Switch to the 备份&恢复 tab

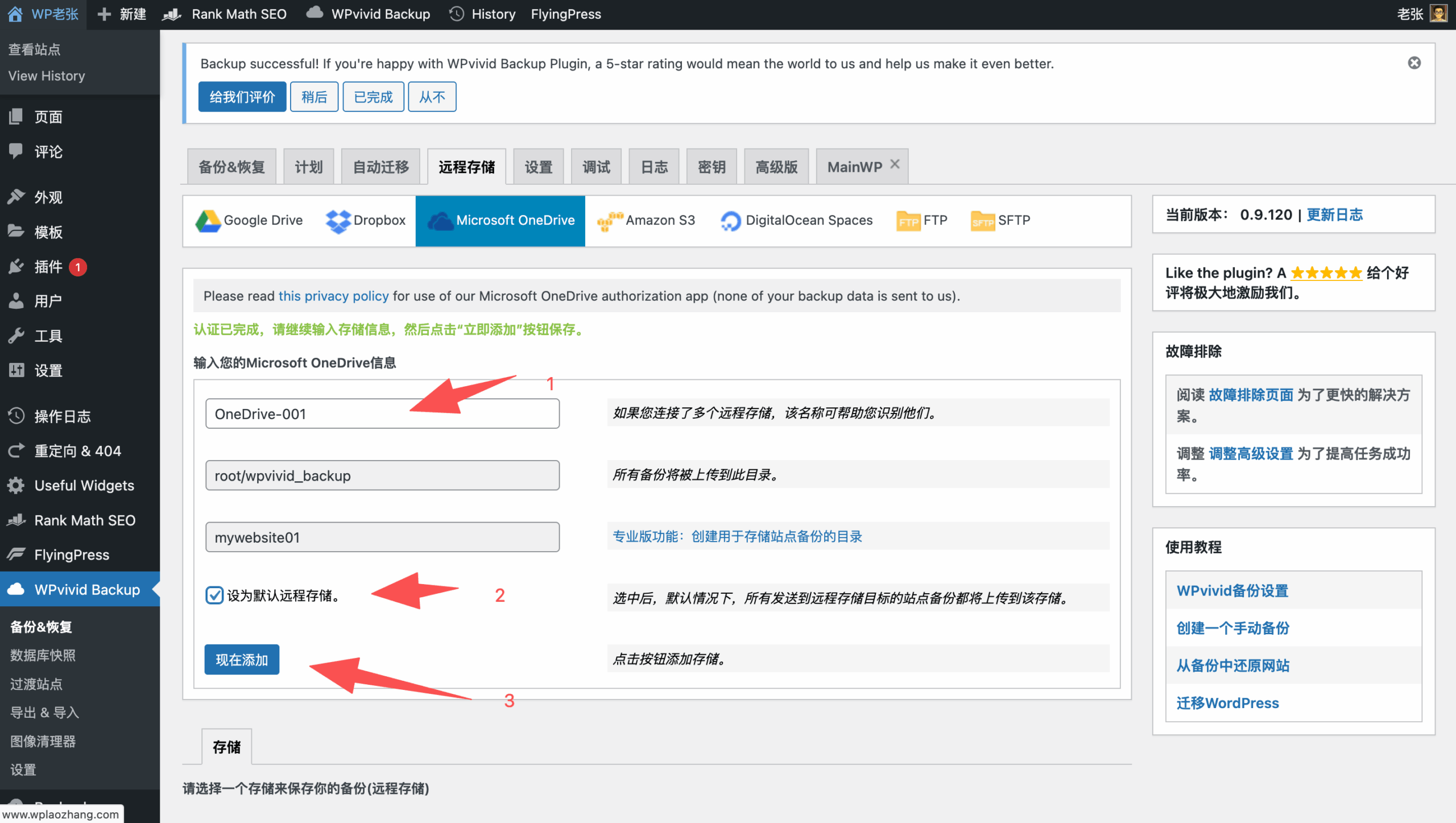coord(231,167)
